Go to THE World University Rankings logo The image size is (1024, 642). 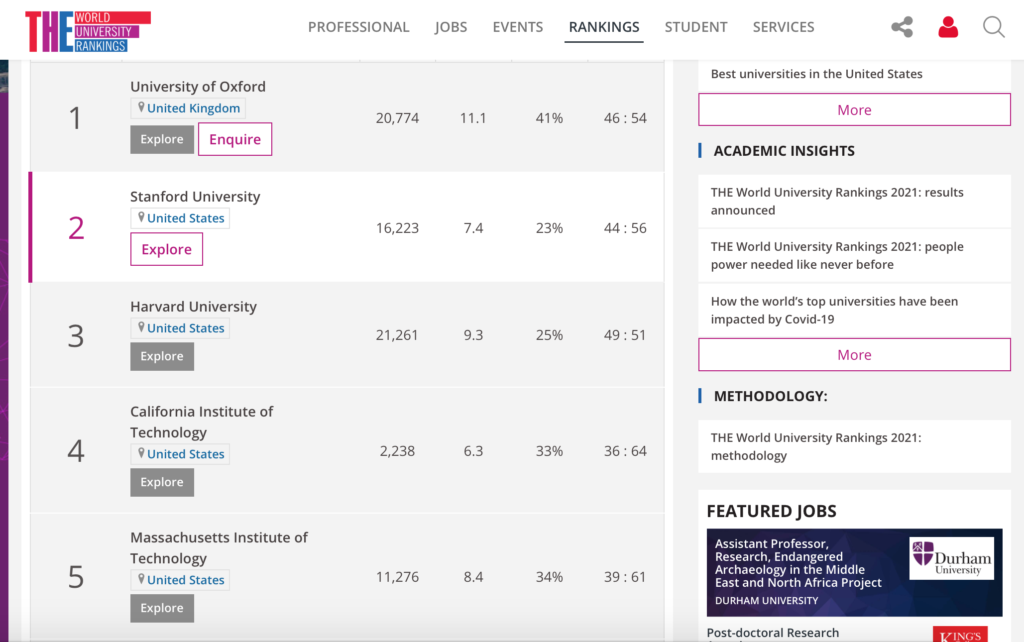[x=88, y=31]
